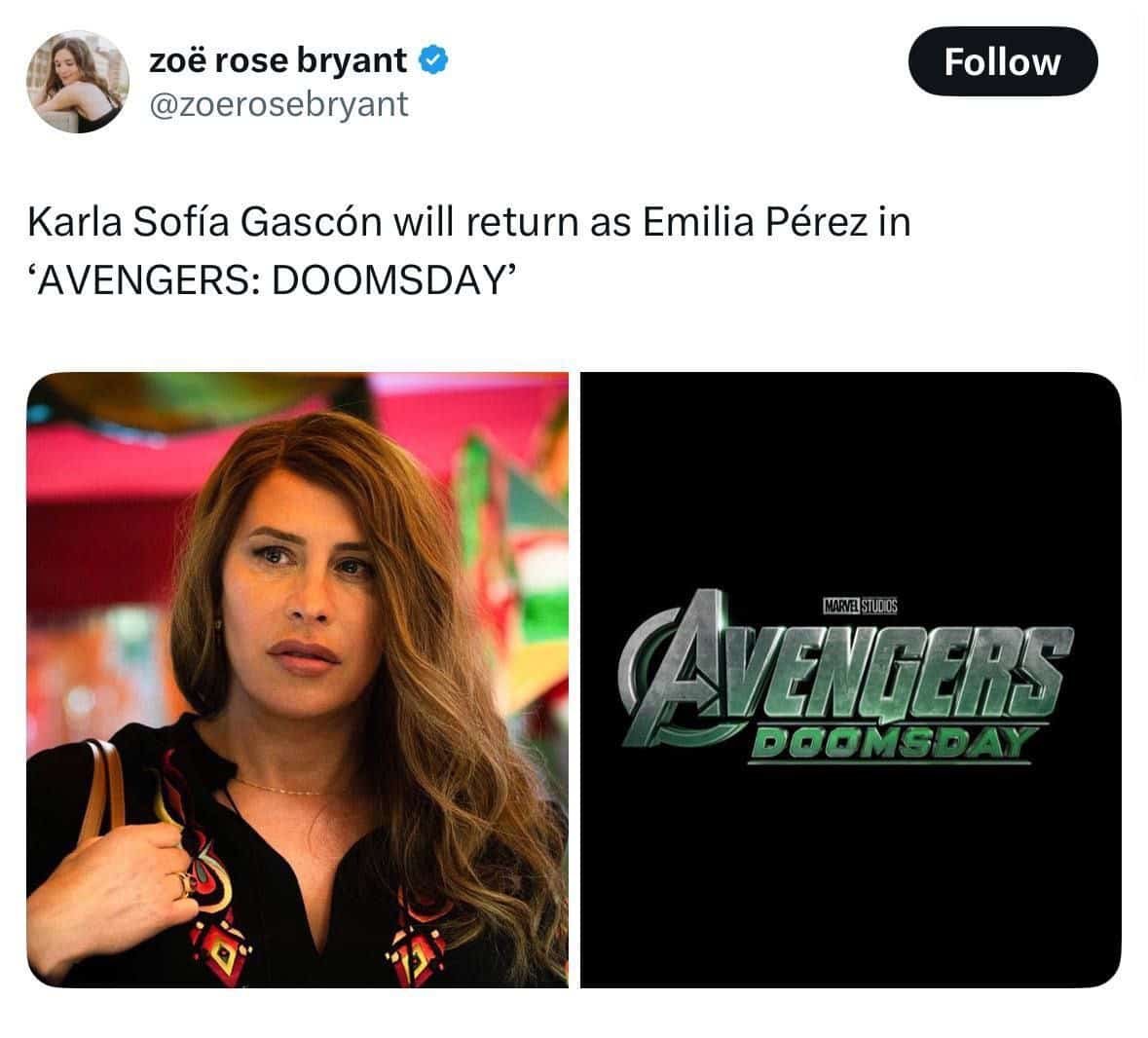Follow zoë rose bryant
Image resolution: width=1148 pixels, height=1038 pixels.
(x=1002, y=61)
